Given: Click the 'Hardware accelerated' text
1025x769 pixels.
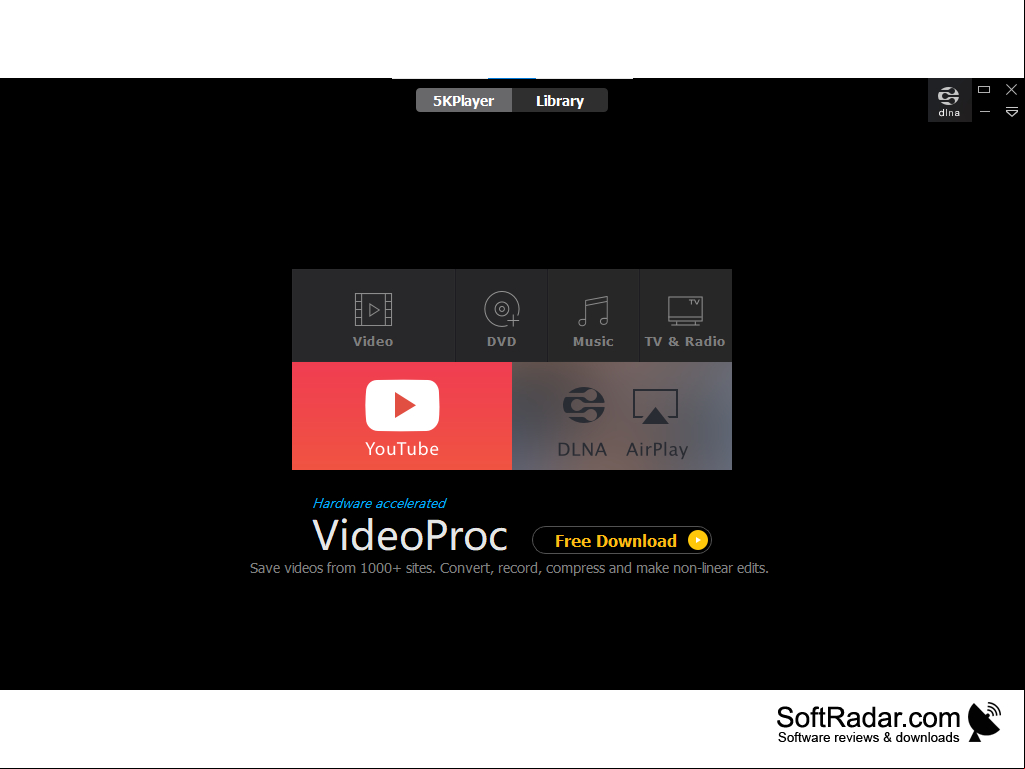Looking at the screenshot, I should click(x=379, y=504).
